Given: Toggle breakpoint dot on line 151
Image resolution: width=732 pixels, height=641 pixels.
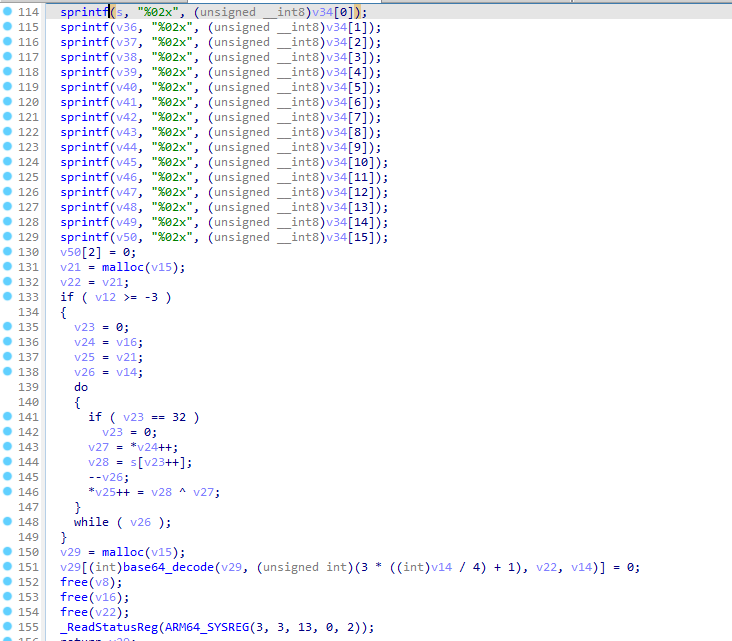Looking at the screenshot, I should click(7, 566).
